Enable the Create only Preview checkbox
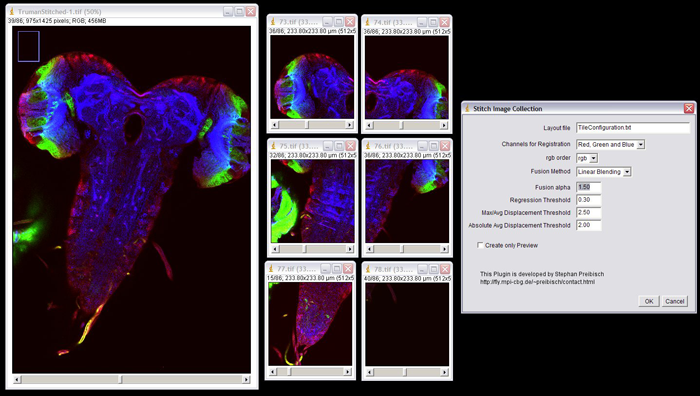Viewport: 700px width, 396px height. [480, 245]
